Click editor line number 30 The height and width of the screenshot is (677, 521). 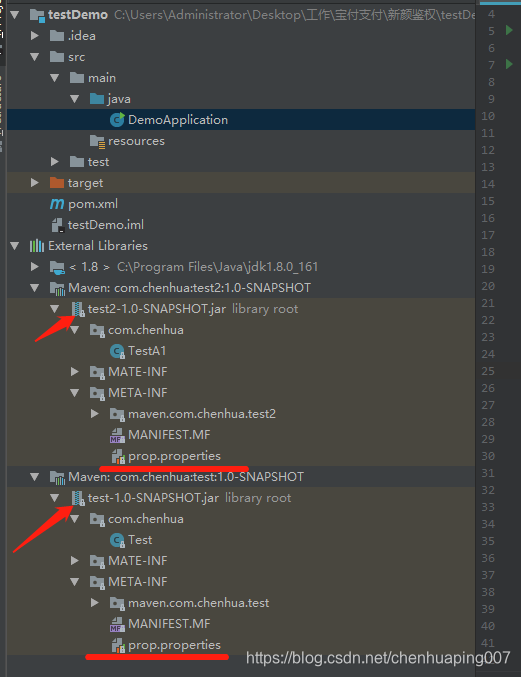point(488,456)
